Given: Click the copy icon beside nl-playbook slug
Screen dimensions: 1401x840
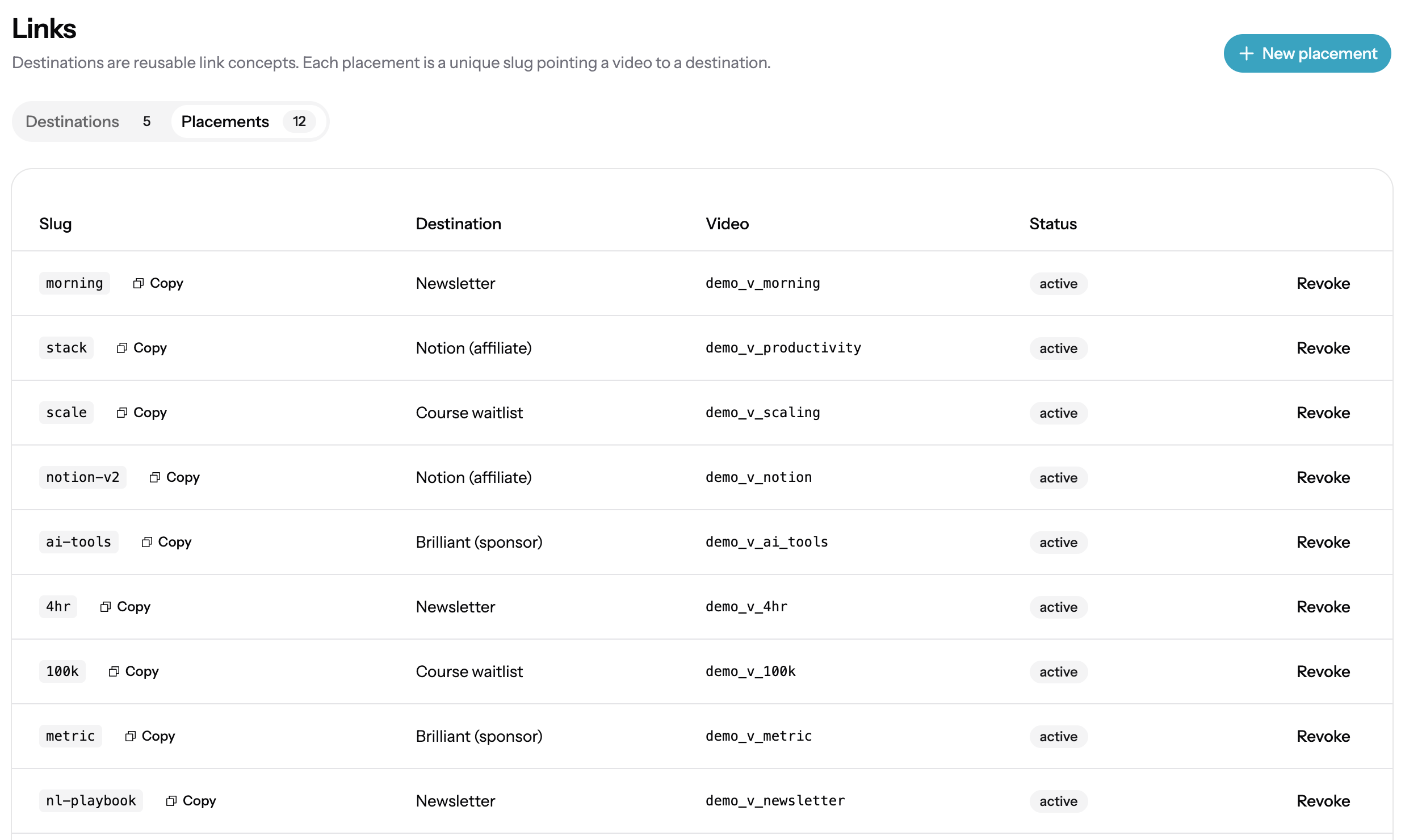Looking at the screenshot, I should pos(171,801).
